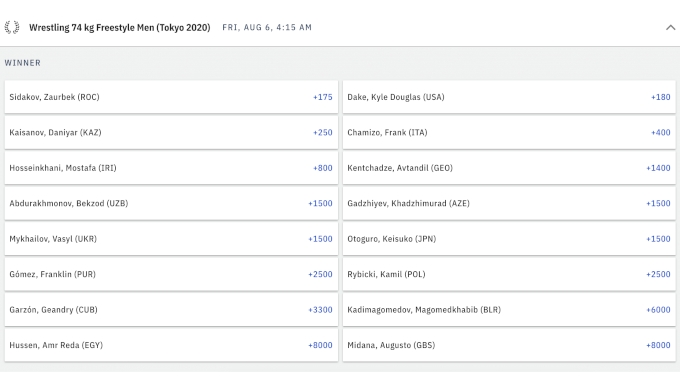Add Garzón, Geandry (CUB) +3300 selection
The width and height of the screenshot is (680, 382).
pyautogui.click(x=171, y=310)
